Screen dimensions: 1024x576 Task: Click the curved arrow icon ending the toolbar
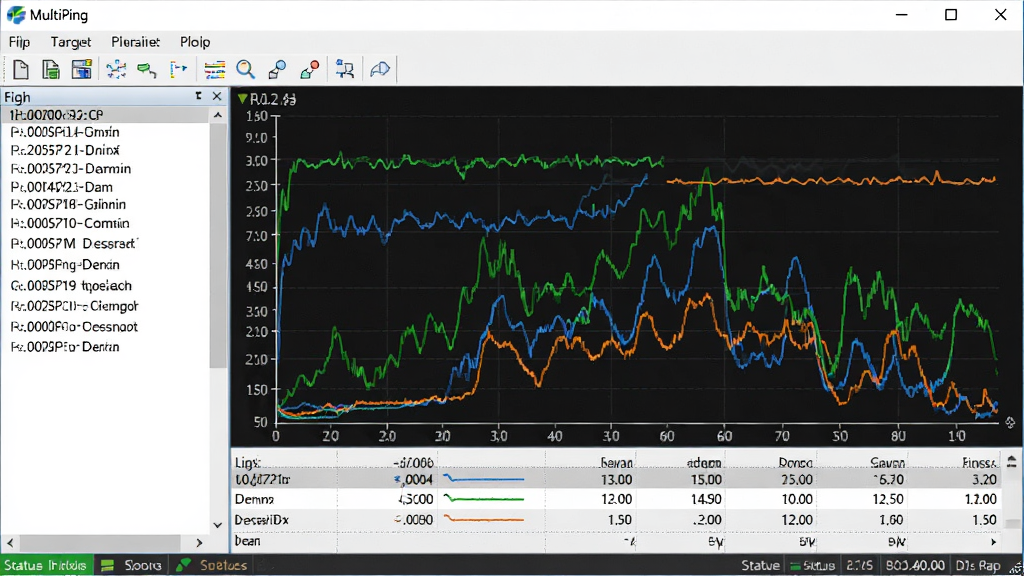(379, 69)
